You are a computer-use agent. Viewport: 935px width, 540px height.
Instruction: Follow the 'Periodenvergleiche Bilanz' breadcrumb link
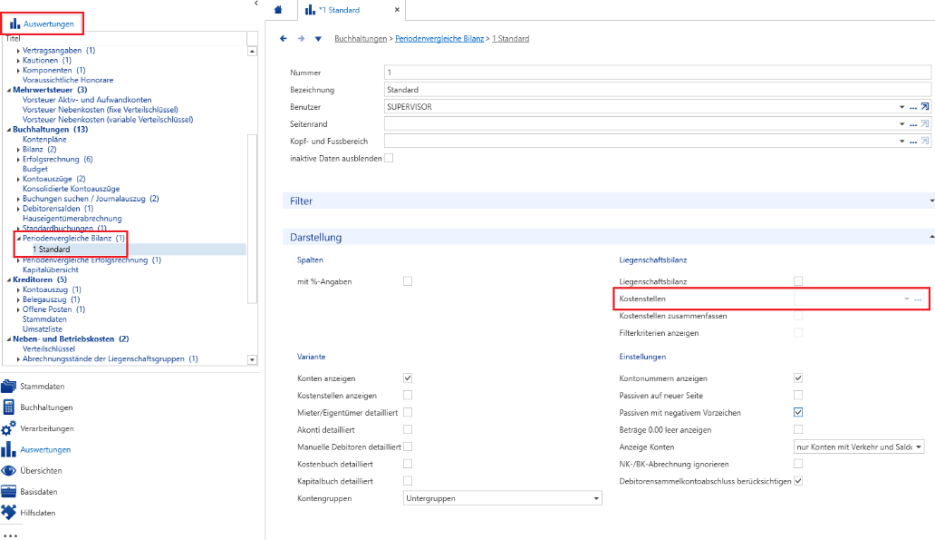pos(439,39)
